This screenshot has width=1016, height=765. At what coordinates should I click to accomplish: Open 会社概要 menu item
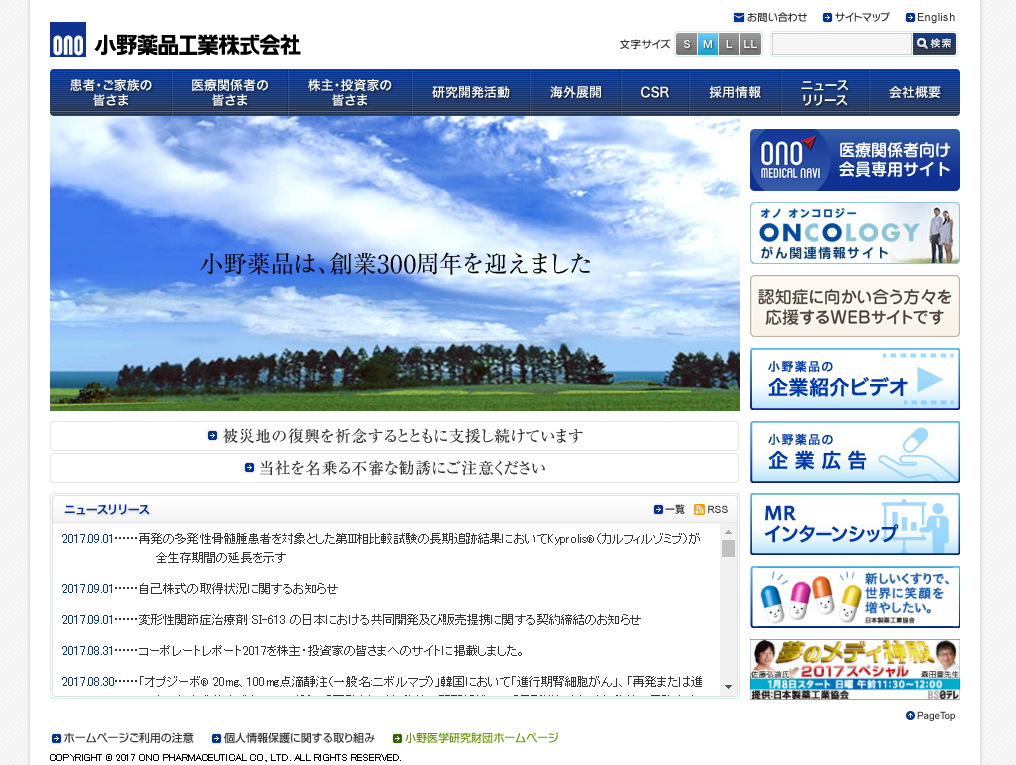[x=914, y=93]
